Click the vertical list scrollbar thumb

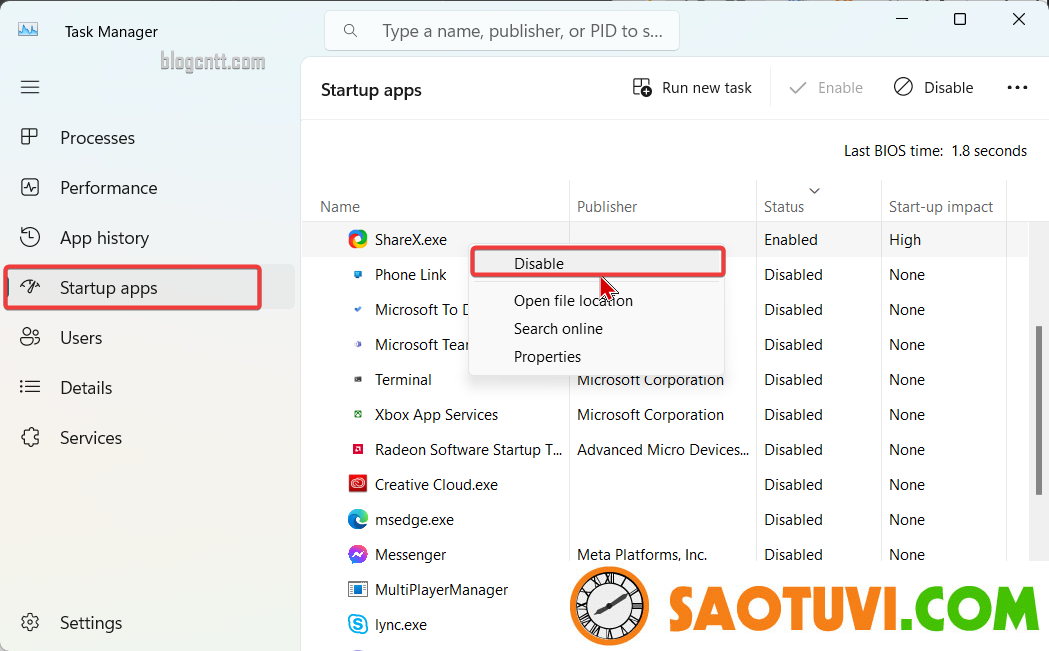click(x=1038, y=410)
